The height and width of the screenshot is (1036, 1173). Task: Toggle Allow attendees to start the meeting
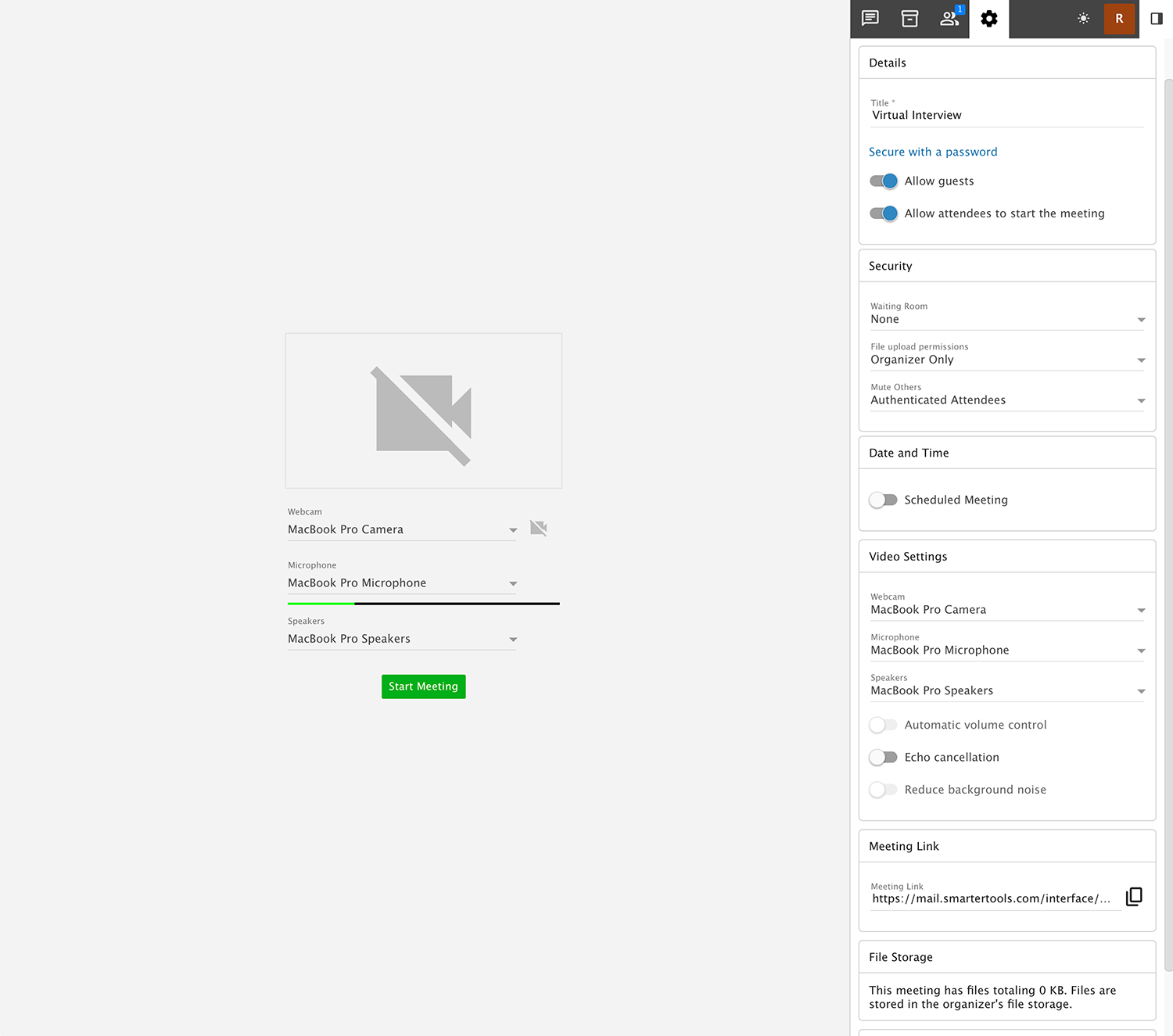(x=884, y=213)
